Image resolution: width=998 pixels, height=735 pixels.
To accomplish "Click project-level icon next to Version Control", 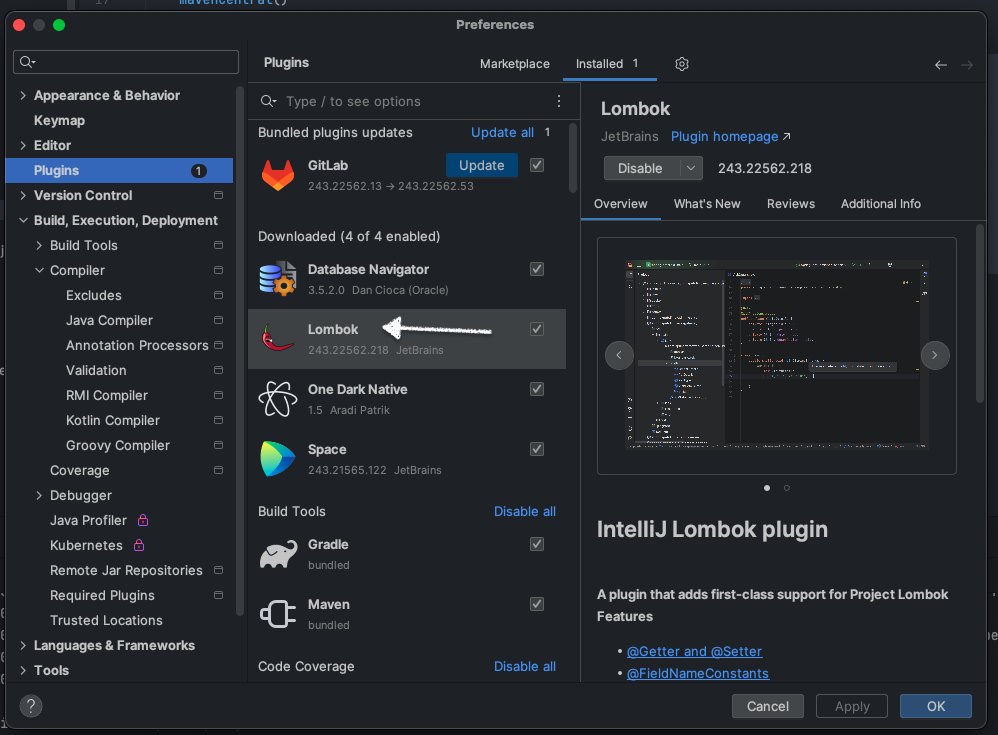I will tap(218, 195).
